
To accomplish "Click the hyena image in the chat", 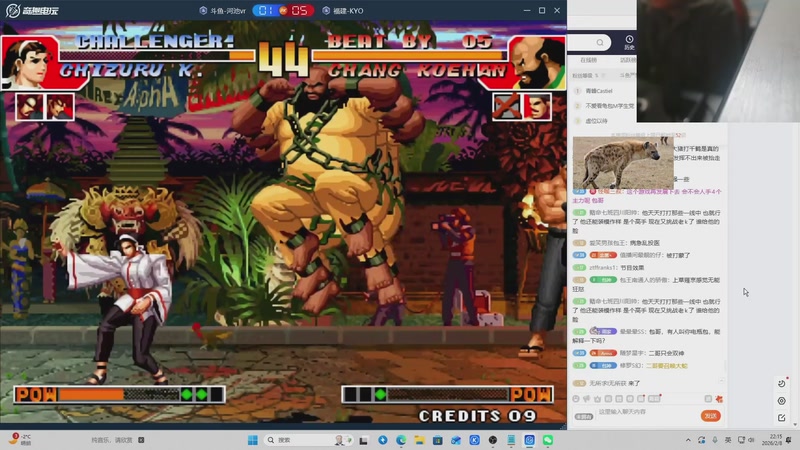I will [x=623, y=163].
